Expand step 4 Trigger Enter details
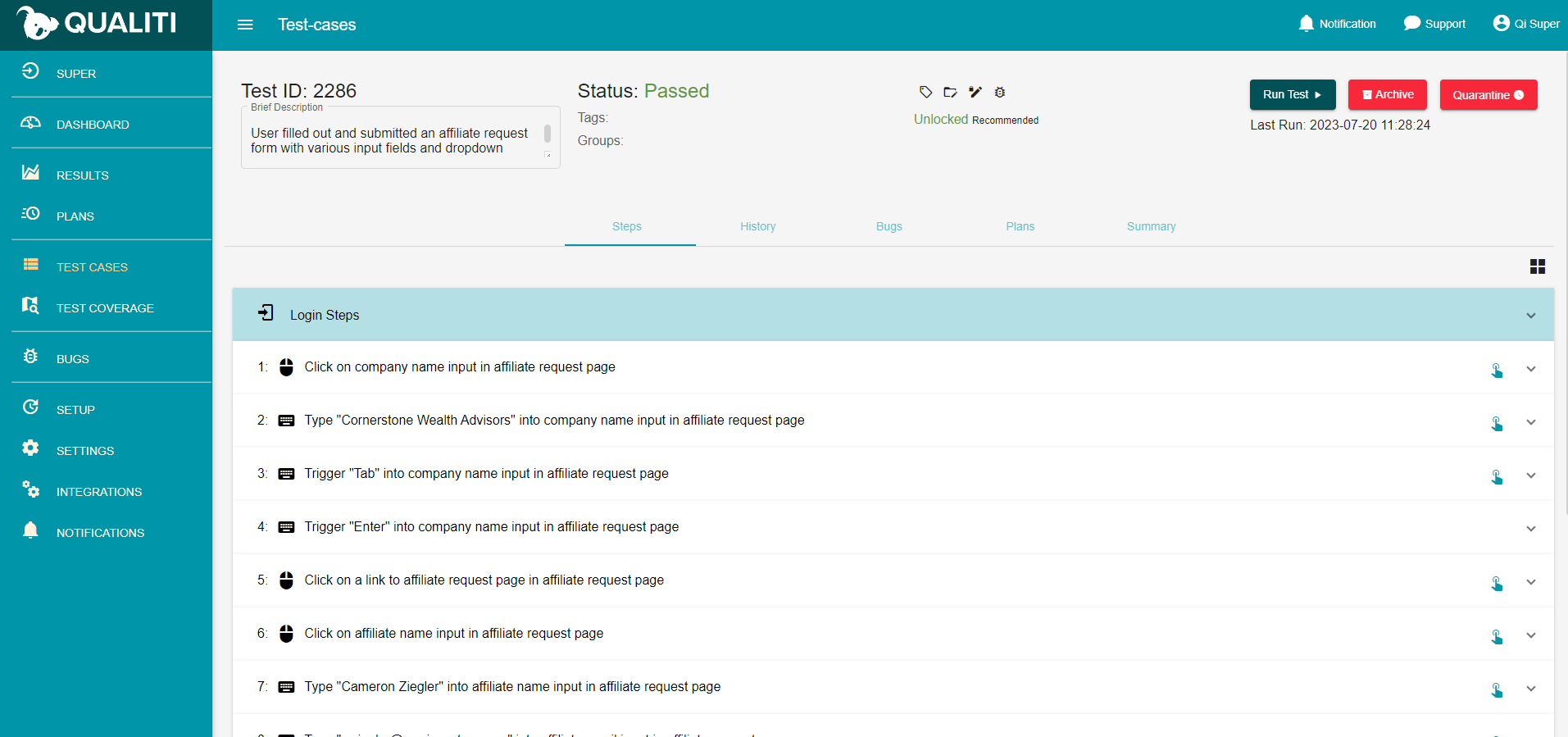Image resolution: width=1568 pixels, height=737 pixels. pyautogui.click(x=1530, y=529)
